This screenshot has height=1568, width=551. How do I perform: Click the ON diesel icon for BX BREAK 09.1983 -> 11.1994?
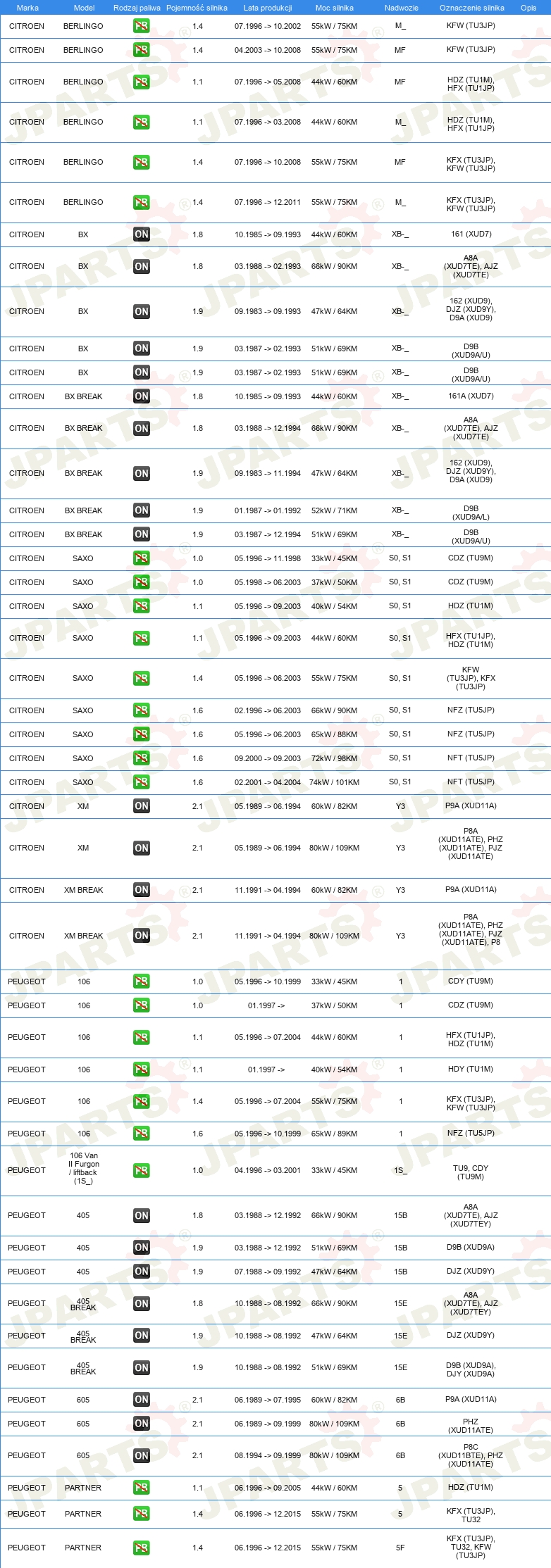point(142,474)
